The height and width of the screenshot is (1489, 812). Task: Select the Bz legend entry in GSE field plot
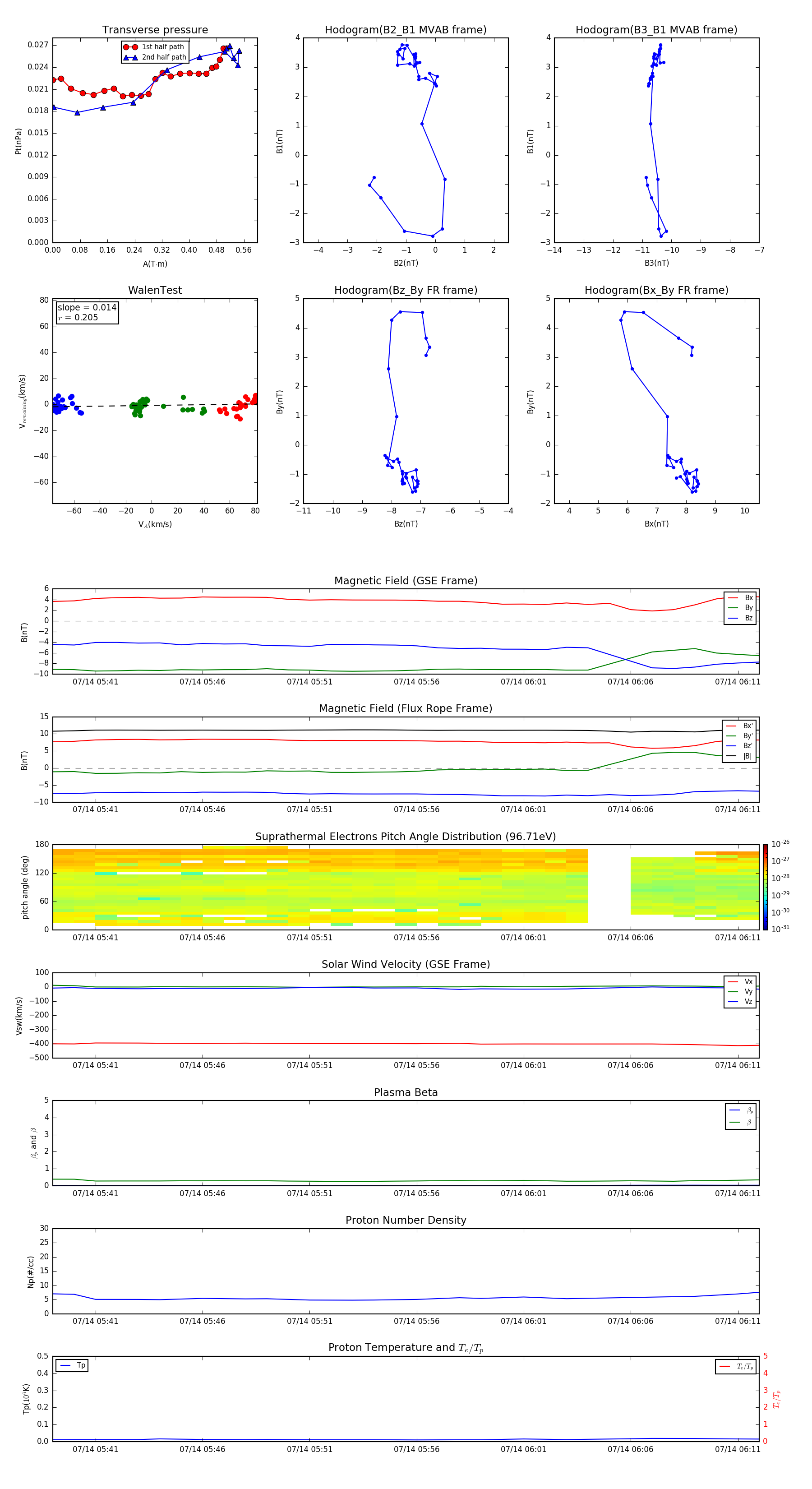740,618
